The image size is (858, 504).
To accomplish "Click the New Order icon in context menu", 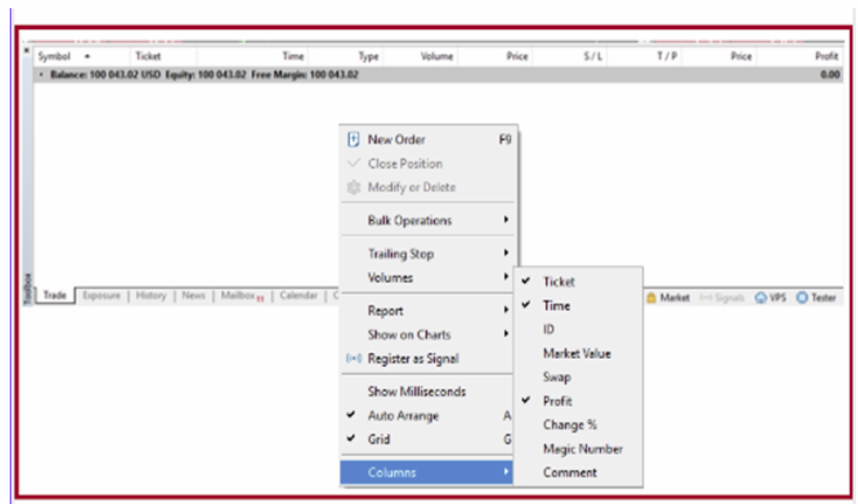I will coord(352,140).
